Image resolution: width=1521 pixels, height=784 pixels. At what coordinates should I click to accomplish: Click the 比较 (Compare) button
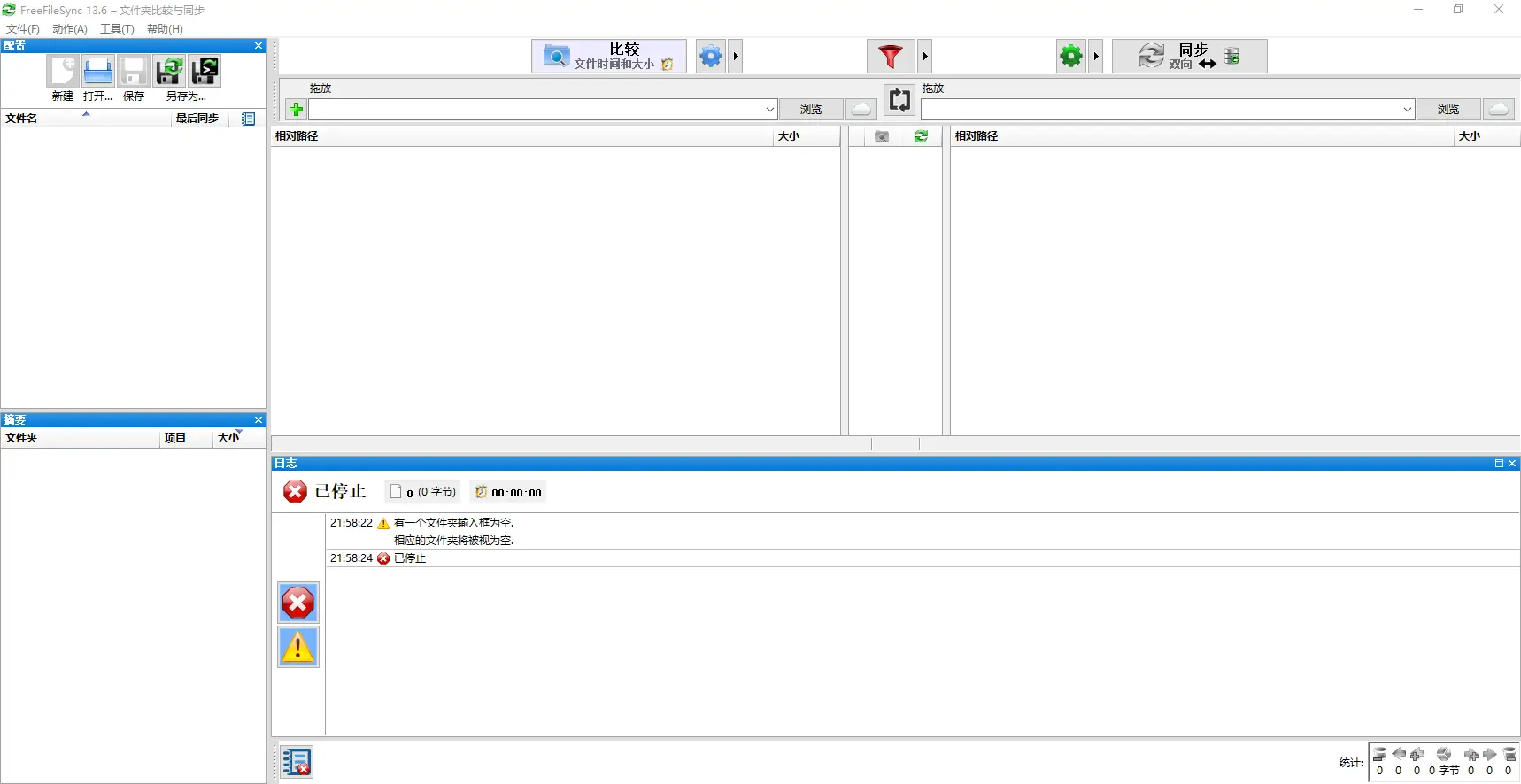(x=608, y=57)
